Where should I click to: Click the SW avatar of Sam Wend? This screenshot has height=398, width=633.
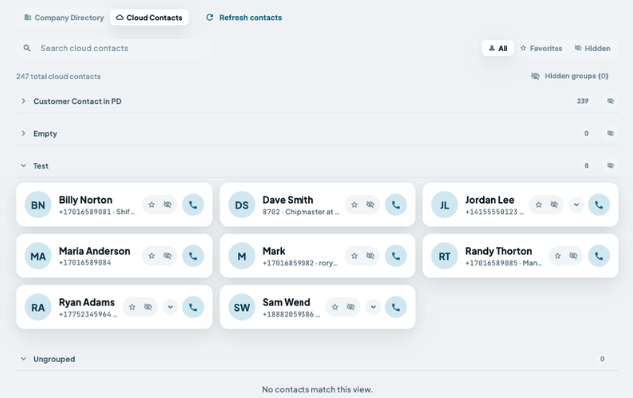pos(241,307)
